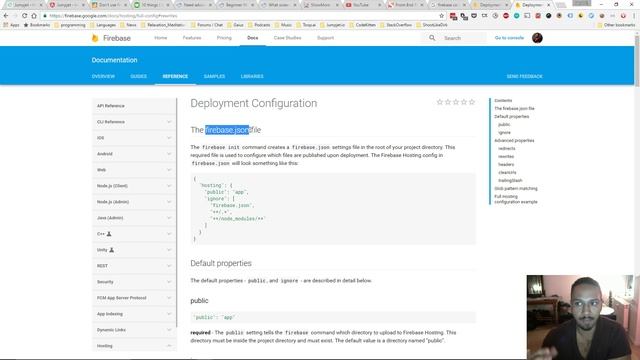Open the Languages bookmarks folder
Viewport: 640px width, 360px height.
[103, 25]
